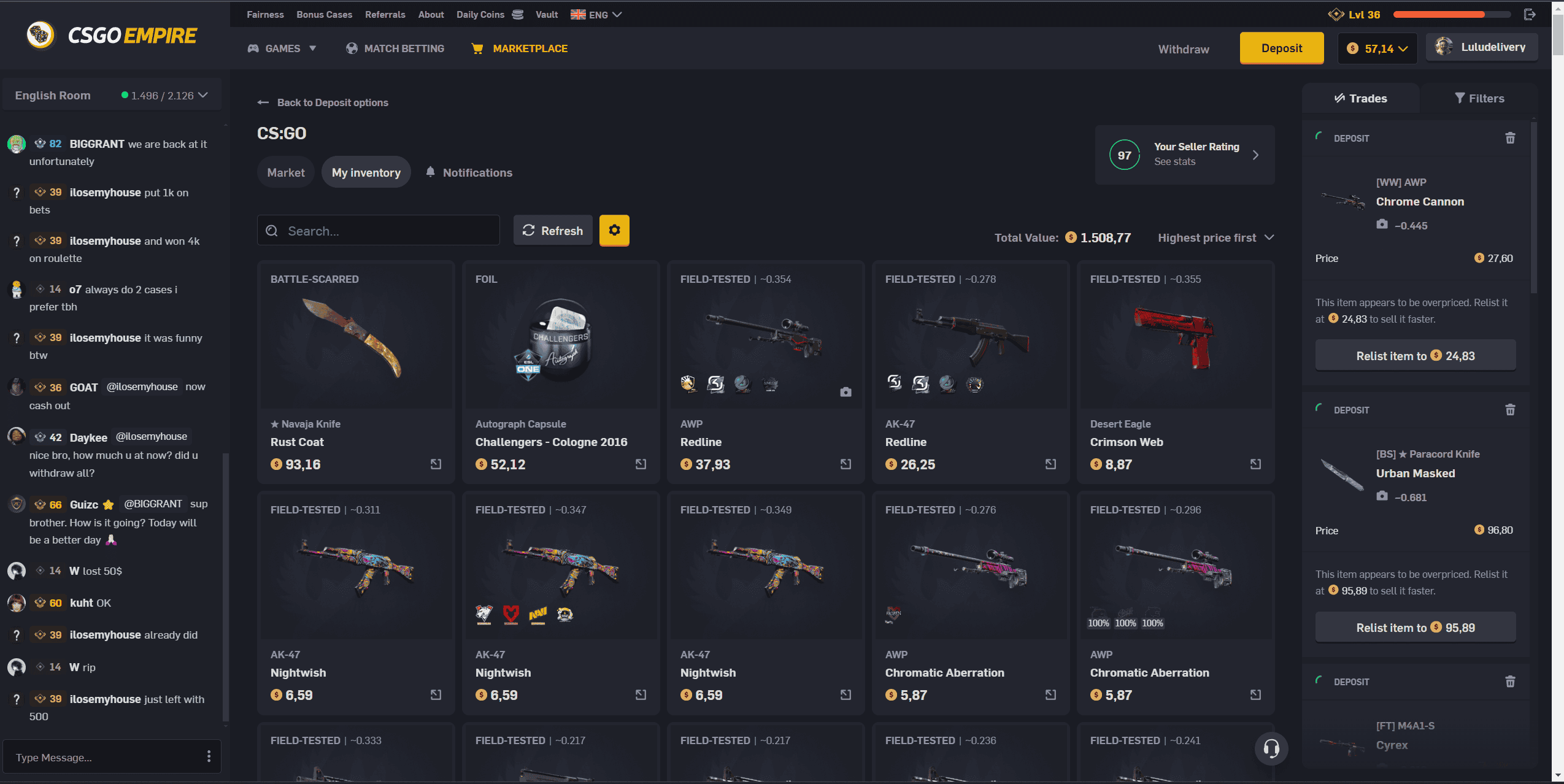Image resolution: width=1564 pixels, height=784 pixels.
Task: Click search magnifier icon in inventory search
Action: tap(272, 231)
